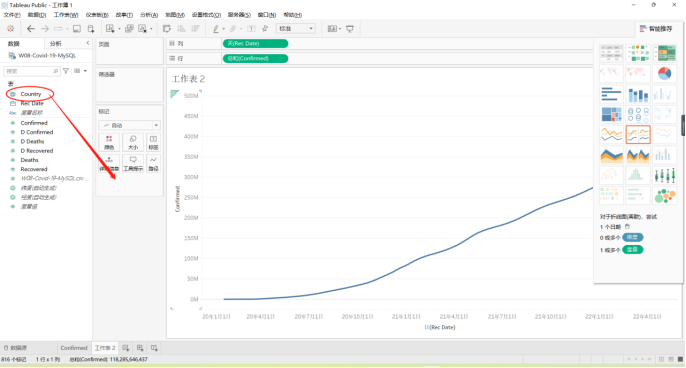Open the 文件(F) menu
This screenshot has height=368, width=686.
[x=12, y=15]
